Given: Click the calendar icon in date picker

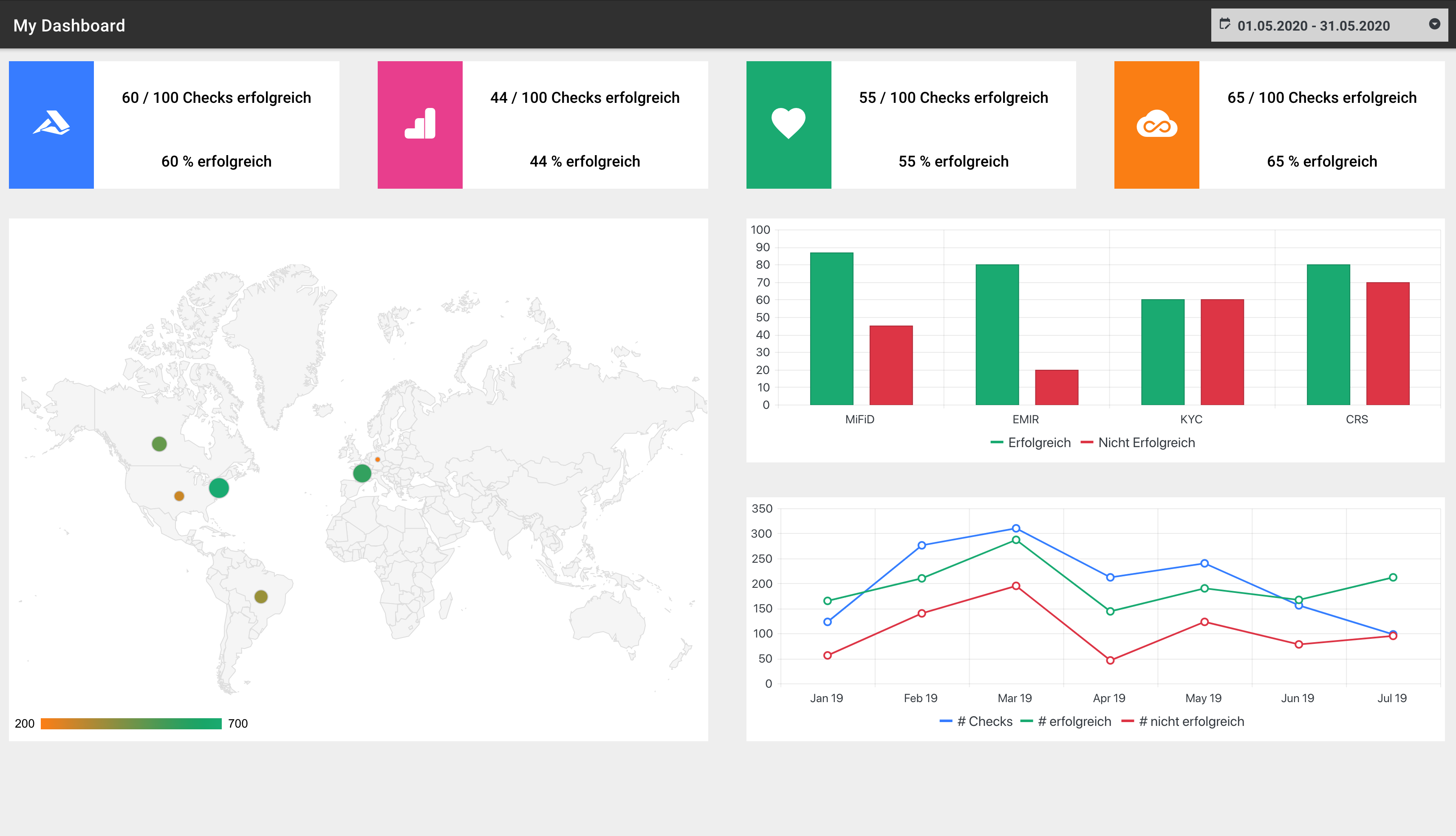Looking at the screenshot, I should click(x=1224, y=24).
